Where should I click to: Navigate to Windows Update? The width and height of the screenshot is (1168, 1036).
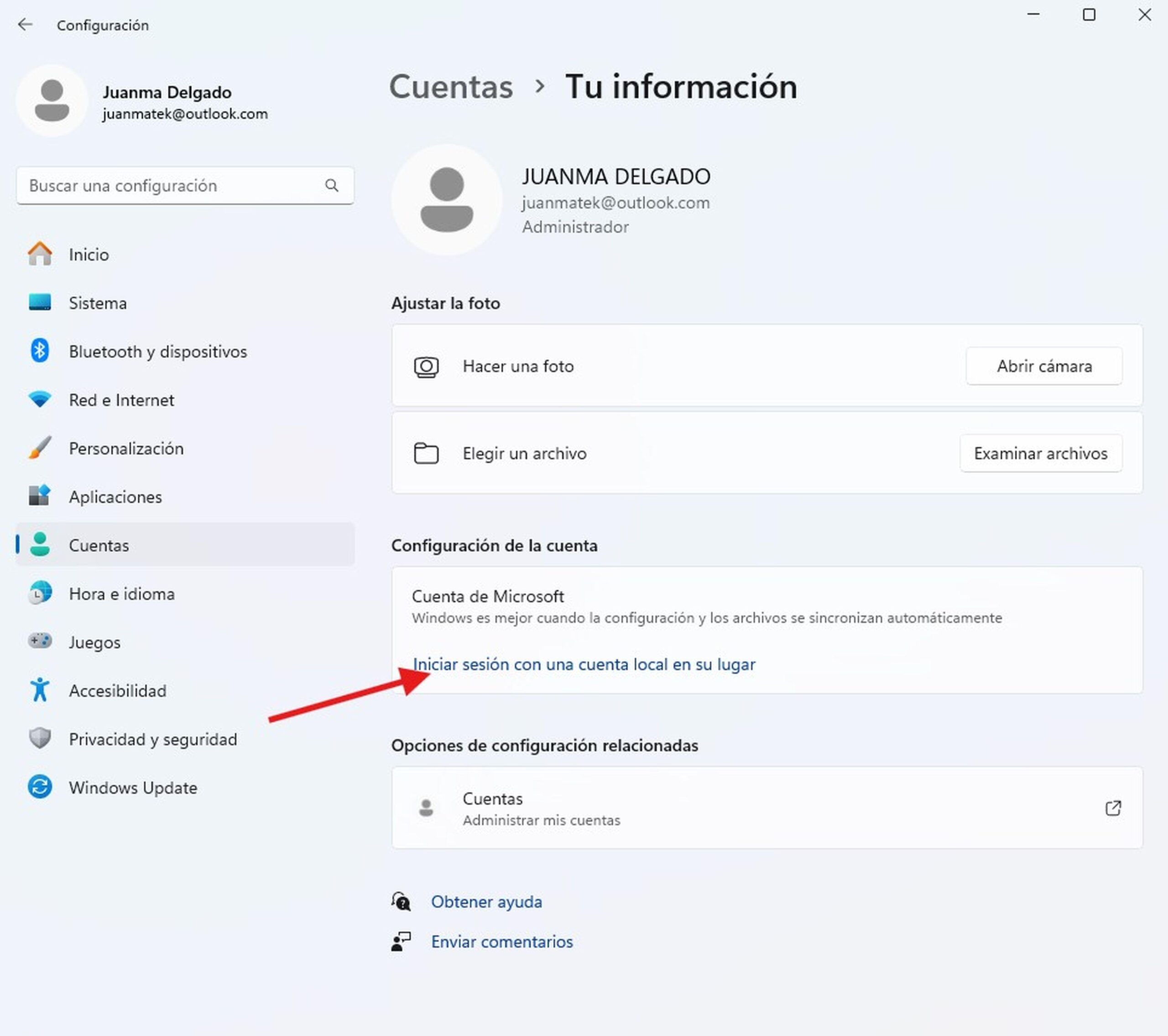pos(185,787)
